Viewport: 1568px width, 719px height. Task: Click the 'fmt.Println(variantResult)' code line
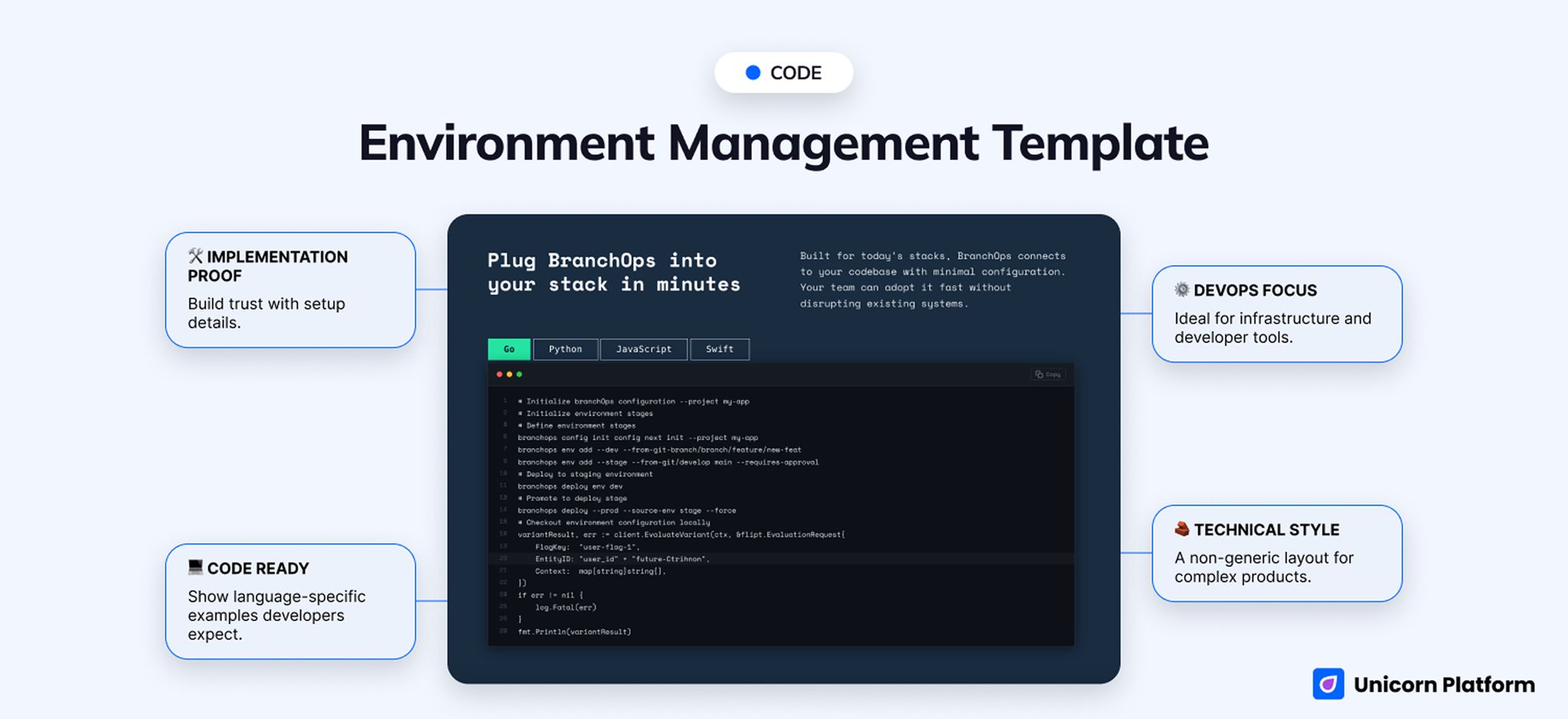point(574,632)
